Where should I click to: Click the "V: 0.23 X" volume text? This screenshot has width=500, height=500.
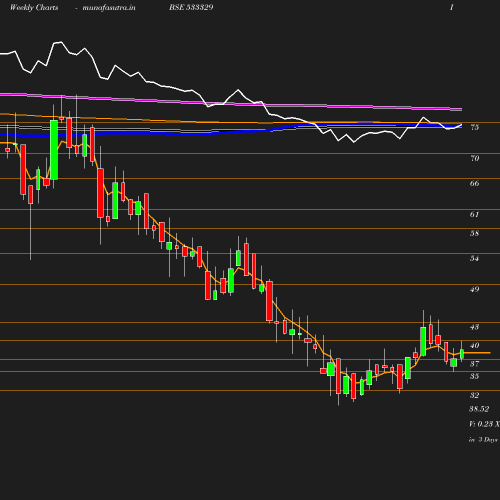coord(484,424)
